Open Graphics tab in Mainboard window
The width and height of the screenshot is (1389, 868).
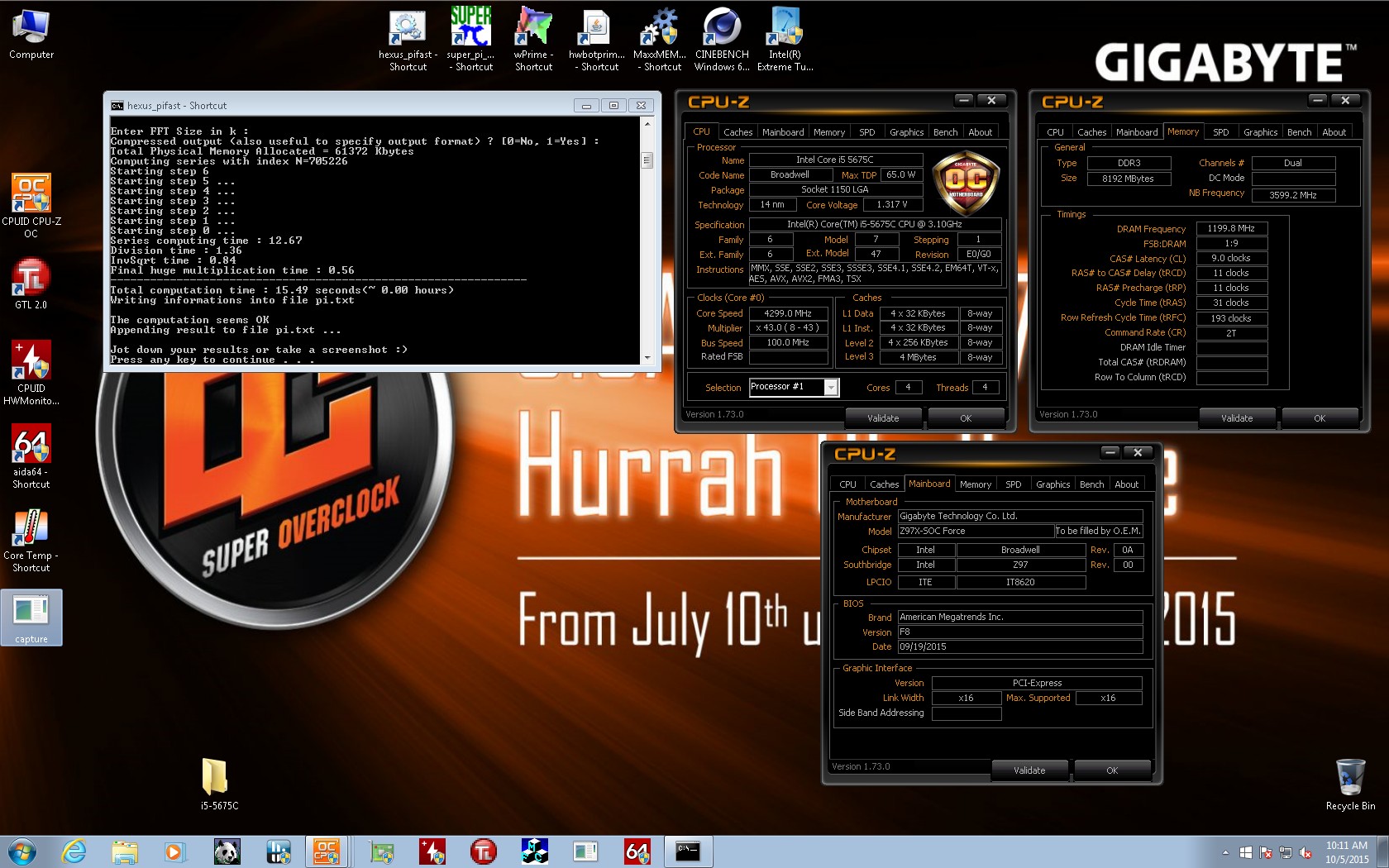tap(1053, 484)
